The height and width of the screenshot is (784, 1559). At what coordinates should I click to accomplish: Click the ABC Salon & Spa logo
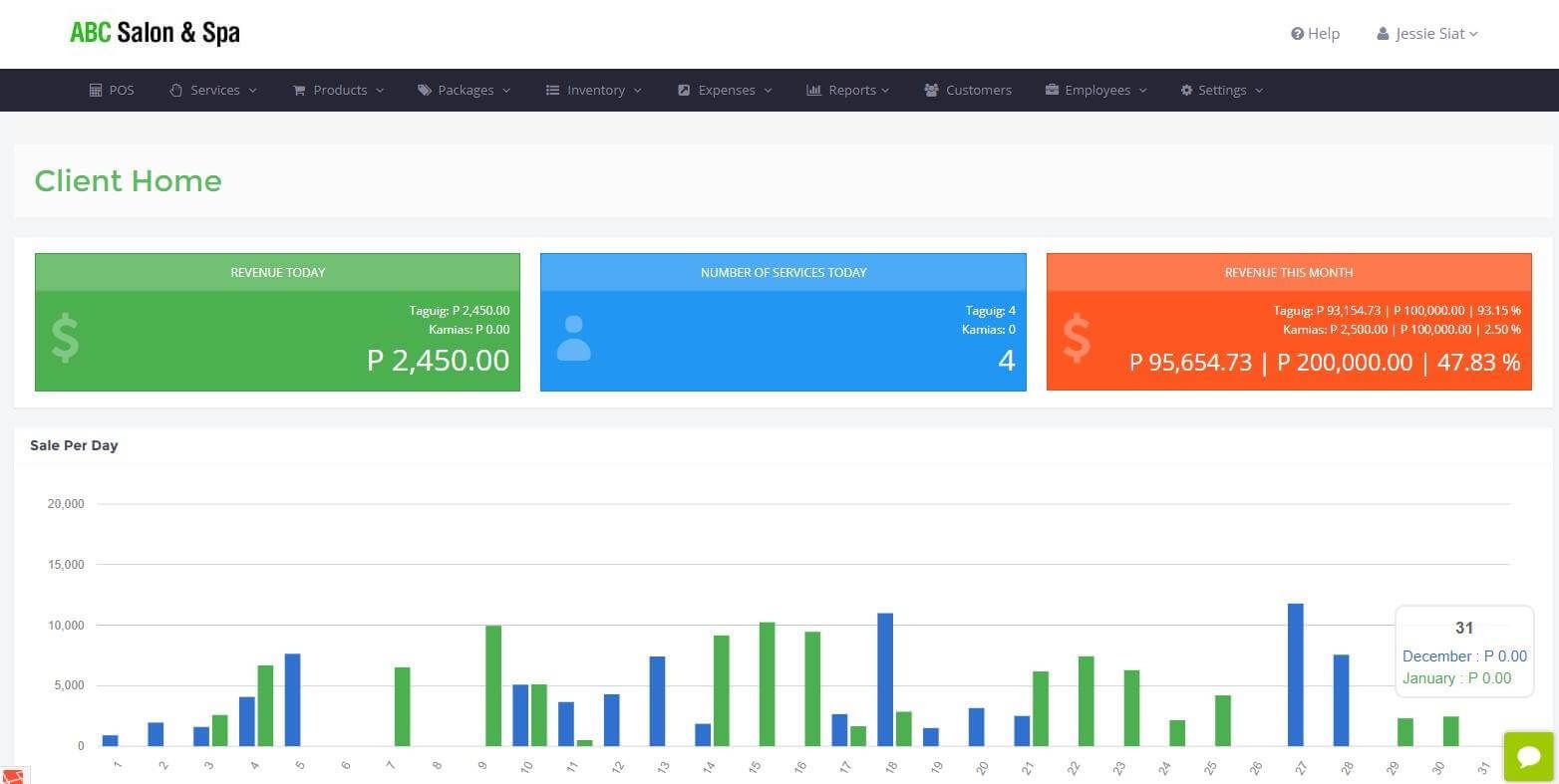pos(155,33)
